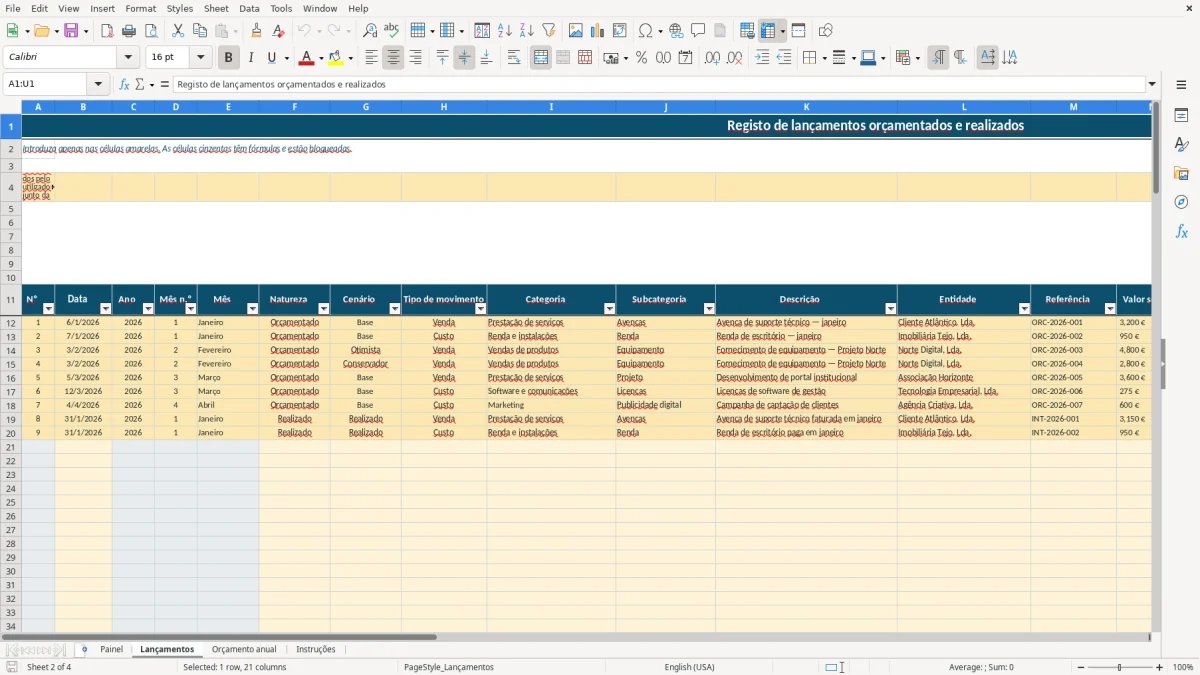
Task: Click the Clone Formatting paintbrush icon
Action: (x=256, y=31)
